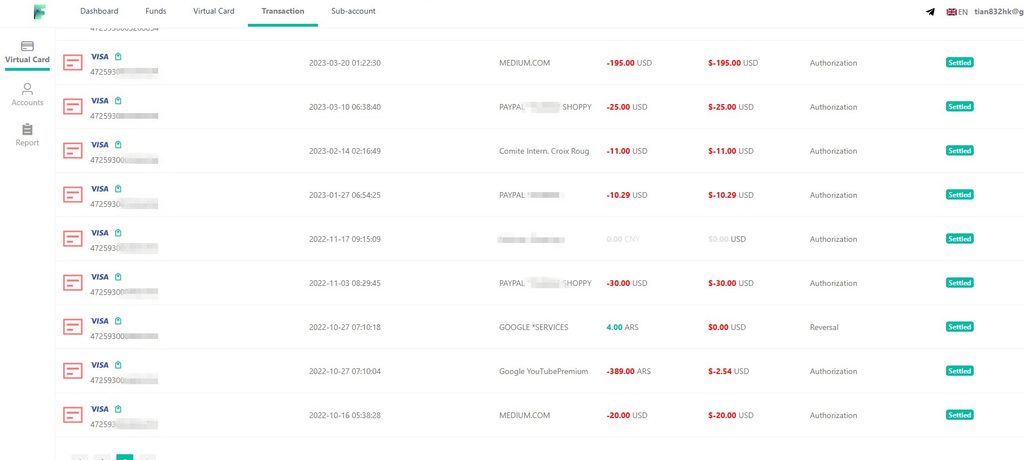Click the green app logo in the header
This screenshot has width=1024, height=460.
point(40,11)
